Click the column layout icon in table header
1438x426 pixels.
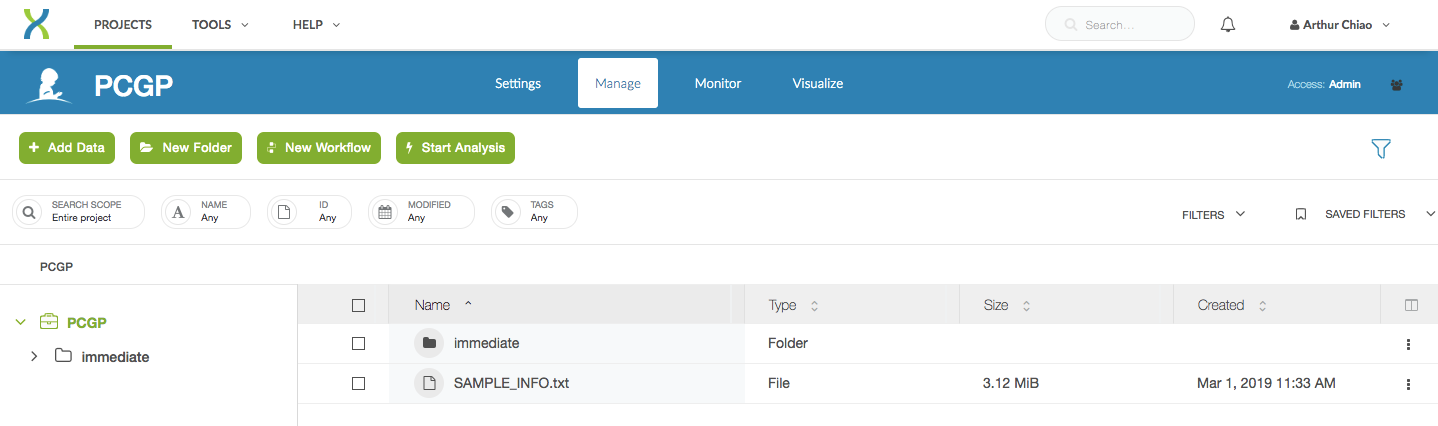[1411, 305]
